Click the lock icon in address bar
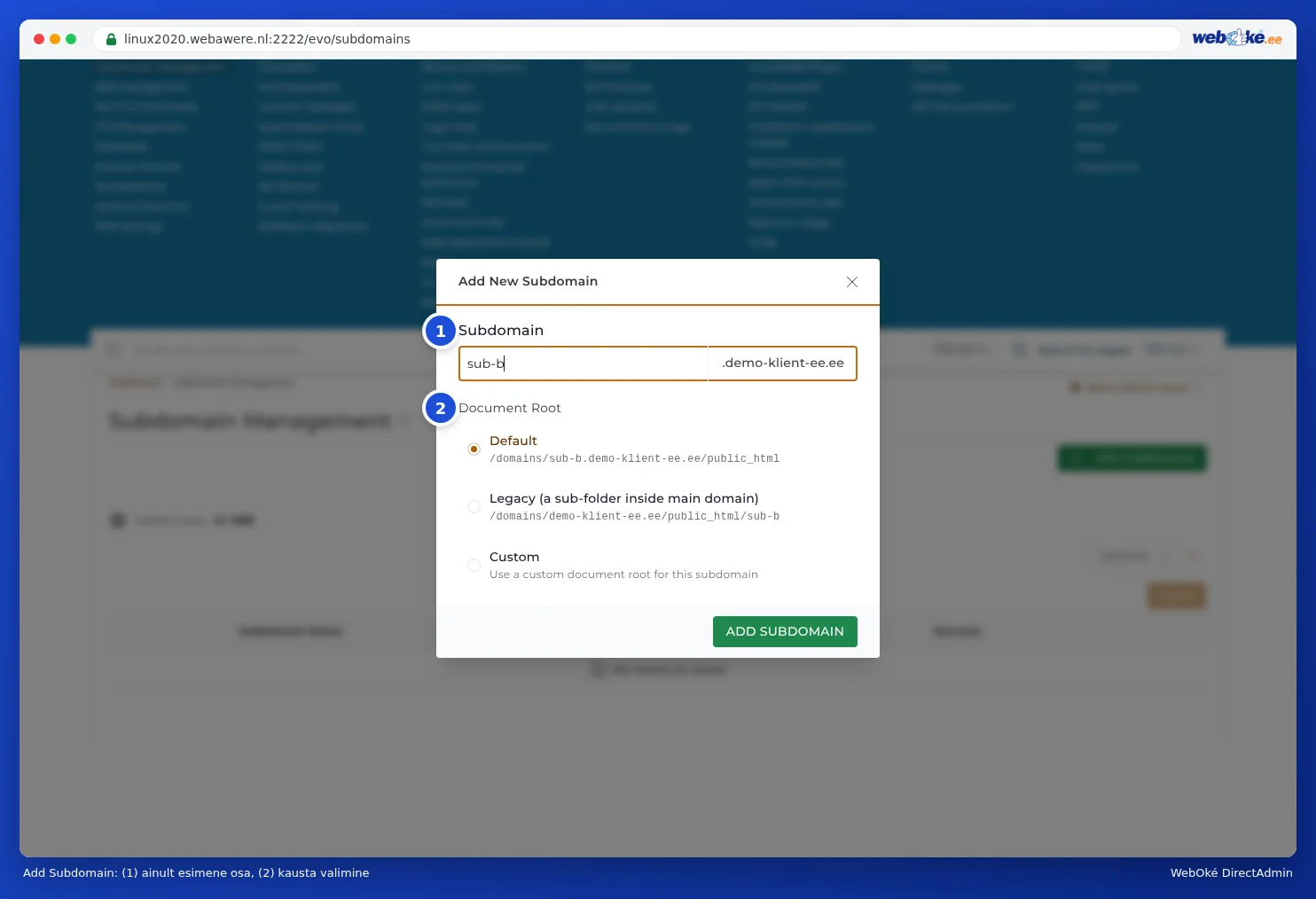The height and width of the screenshot is (899, 1316). (111, 39)
